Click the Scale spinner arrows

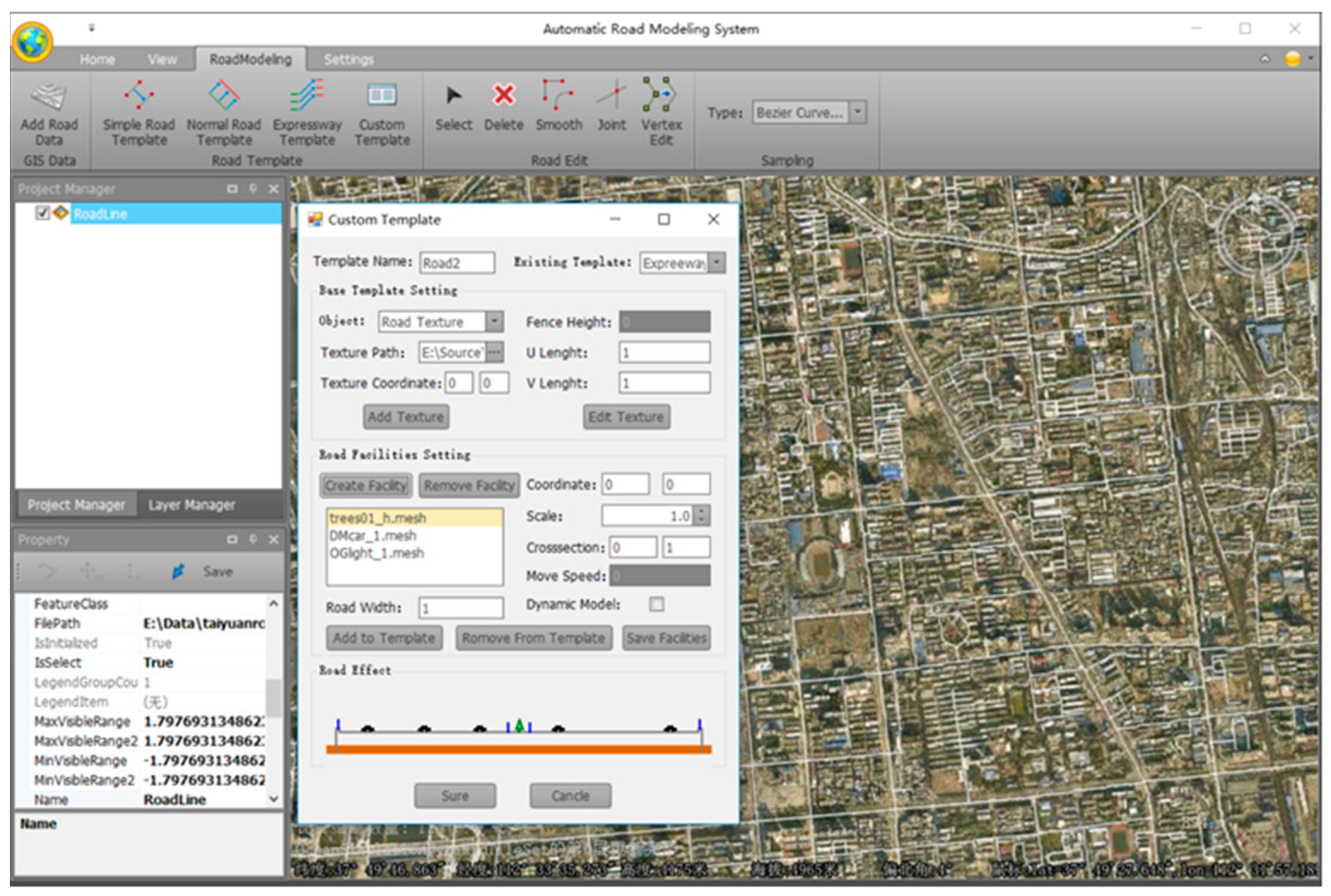[702, 516]
